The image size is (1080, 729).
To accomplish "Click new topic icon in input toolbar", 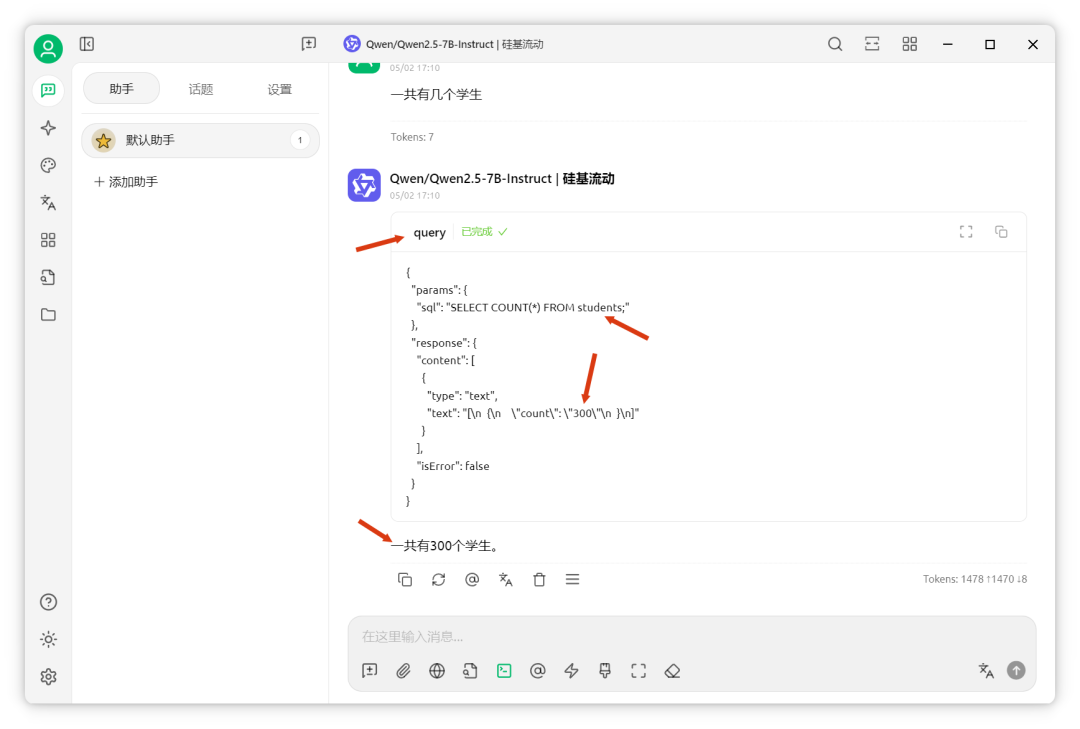I will tap(370, 670).
